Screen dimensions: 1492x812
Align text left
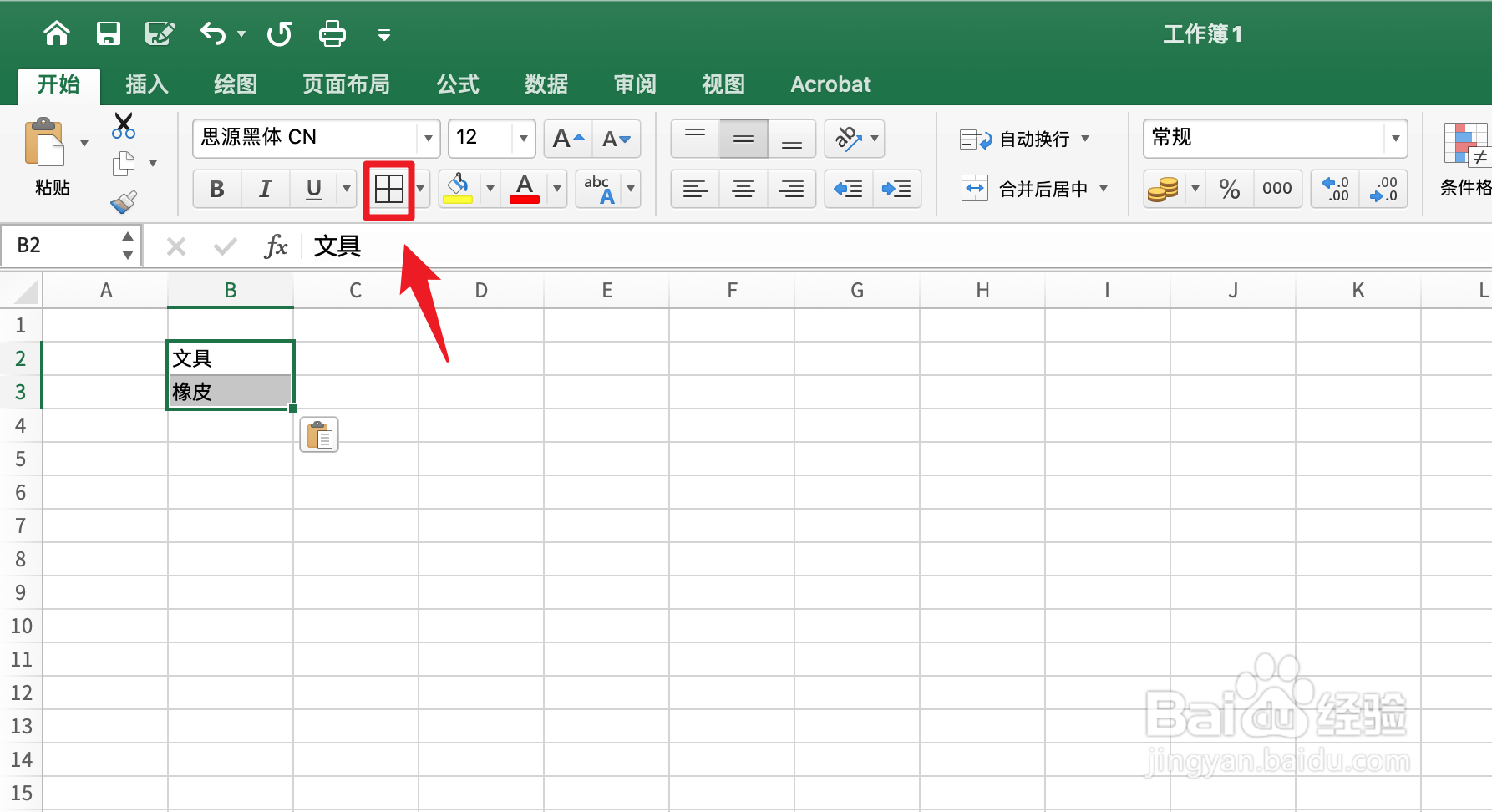point(695,189)
